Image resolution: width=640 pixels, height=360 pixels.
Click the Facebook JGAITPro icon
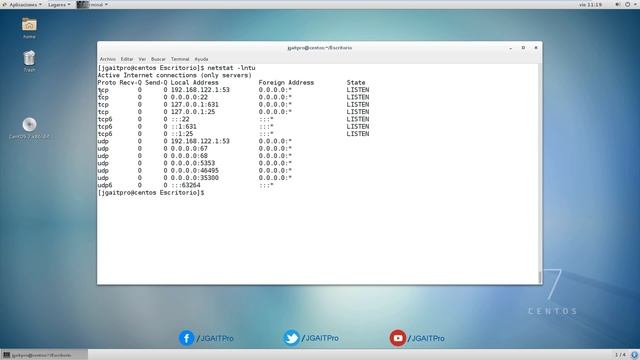tap(187, 338)
